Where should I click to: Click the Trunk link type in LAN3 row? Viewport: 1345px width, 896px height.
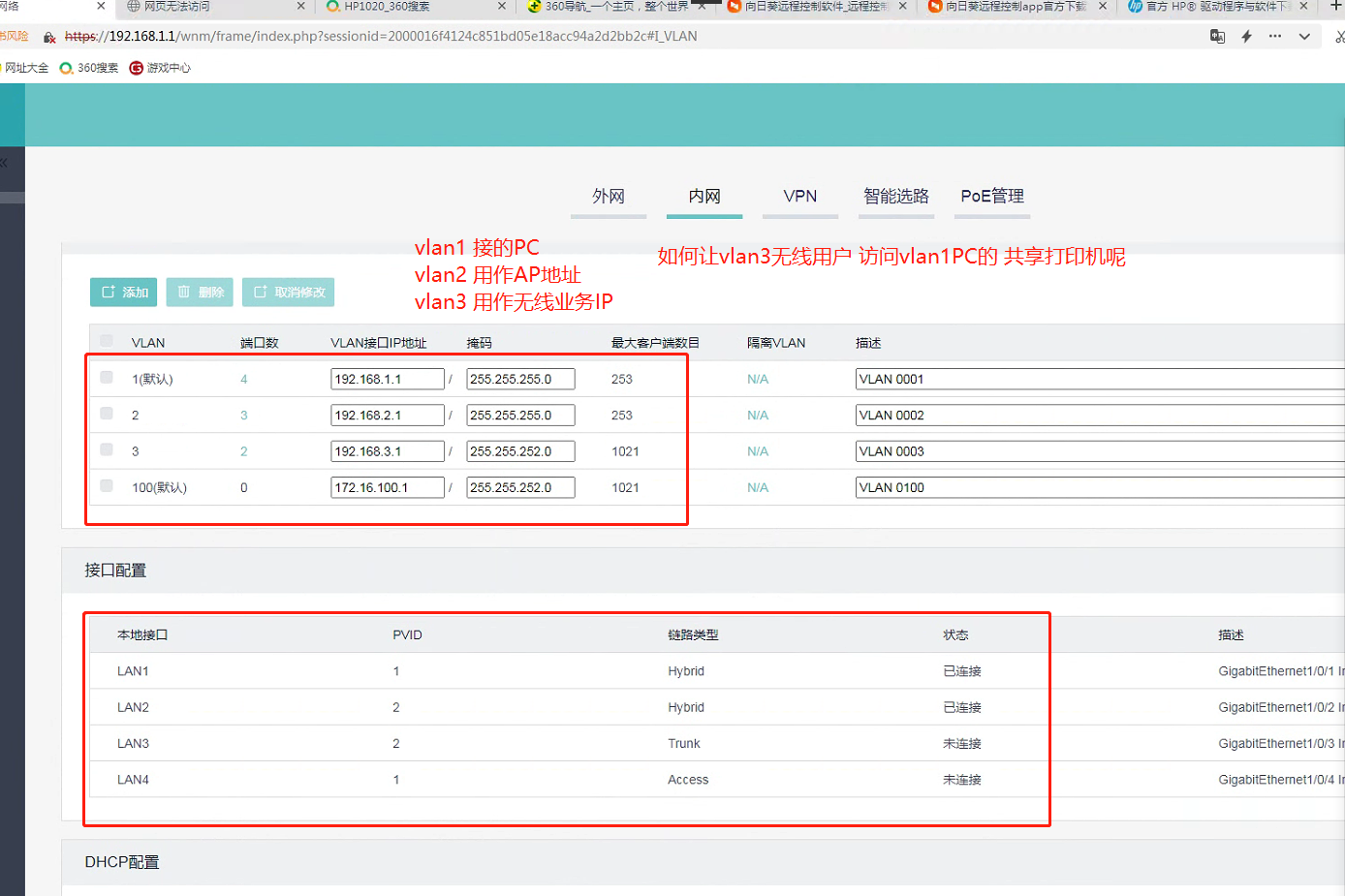pyautogui.click(x=684, y=744)
